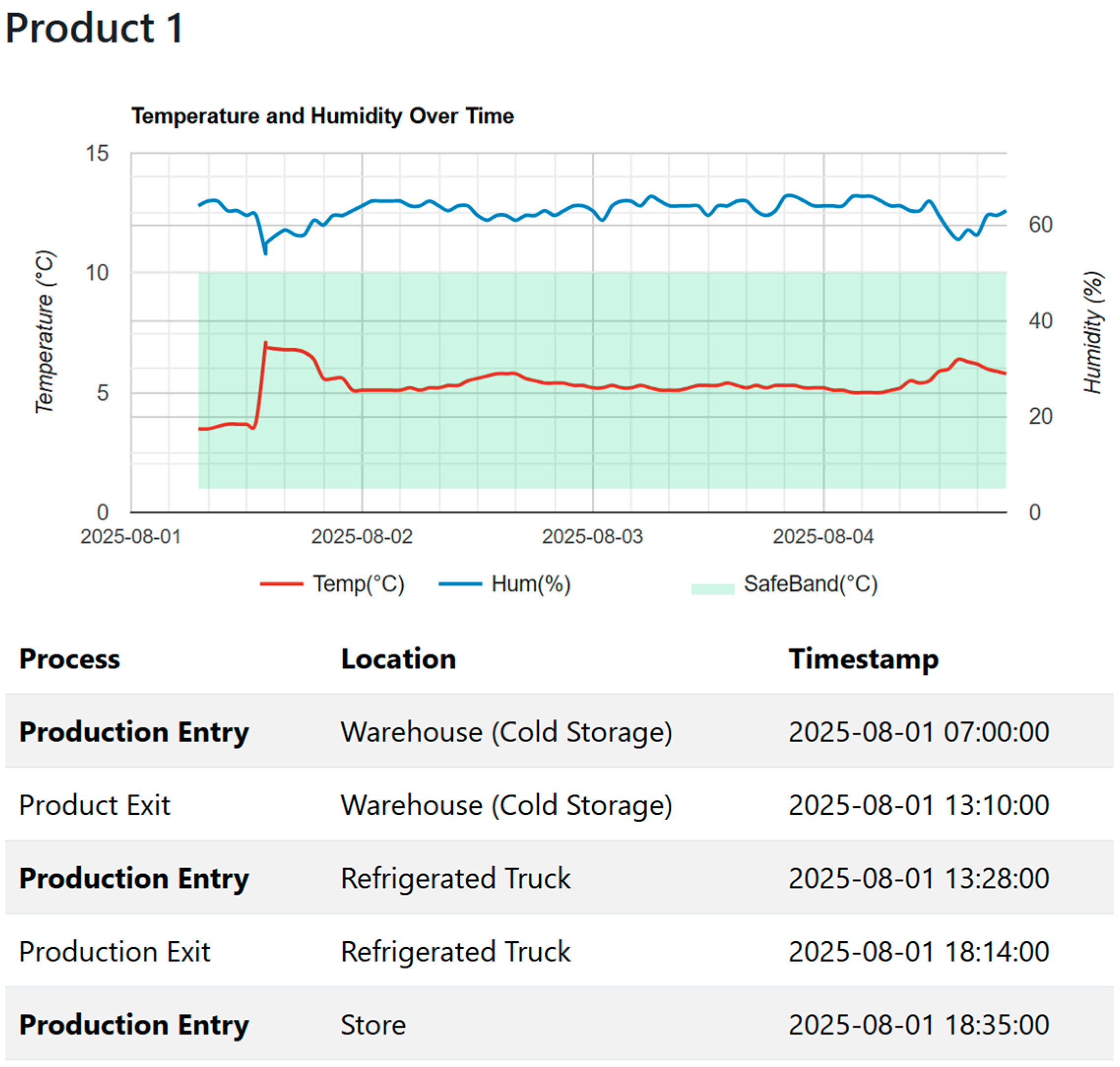1120x1067 pixels.
Task: Click the Humidity (%) axis label
Action: [1092, 333]
